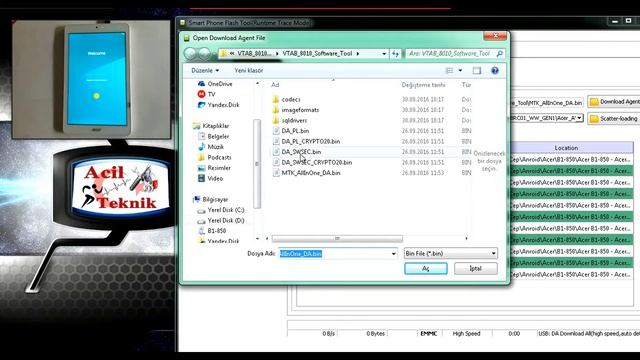Click the OneDrive sidebar item
The width and height of the screenshot is (640, 360).
point(220,84)
